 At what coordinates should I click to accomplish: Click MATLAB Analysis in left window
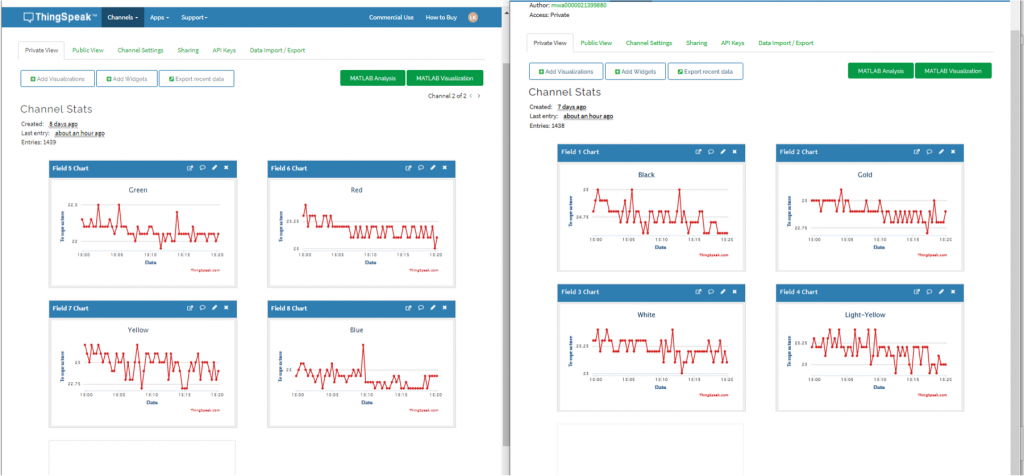coord(372,78)
